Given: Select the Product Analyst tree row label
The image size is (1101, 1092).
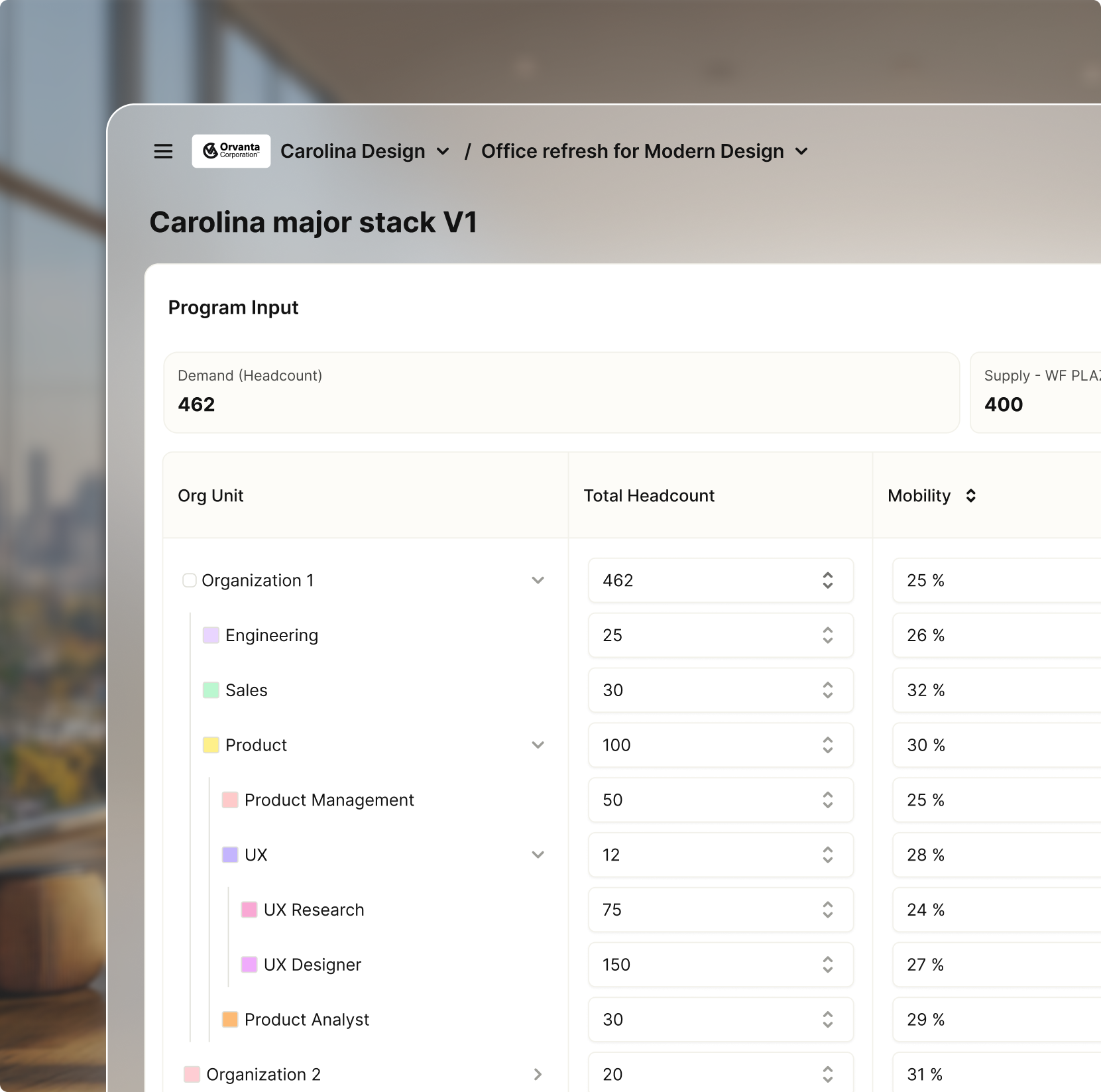Looking at the screenshot, I should [x=307, y=1020].
